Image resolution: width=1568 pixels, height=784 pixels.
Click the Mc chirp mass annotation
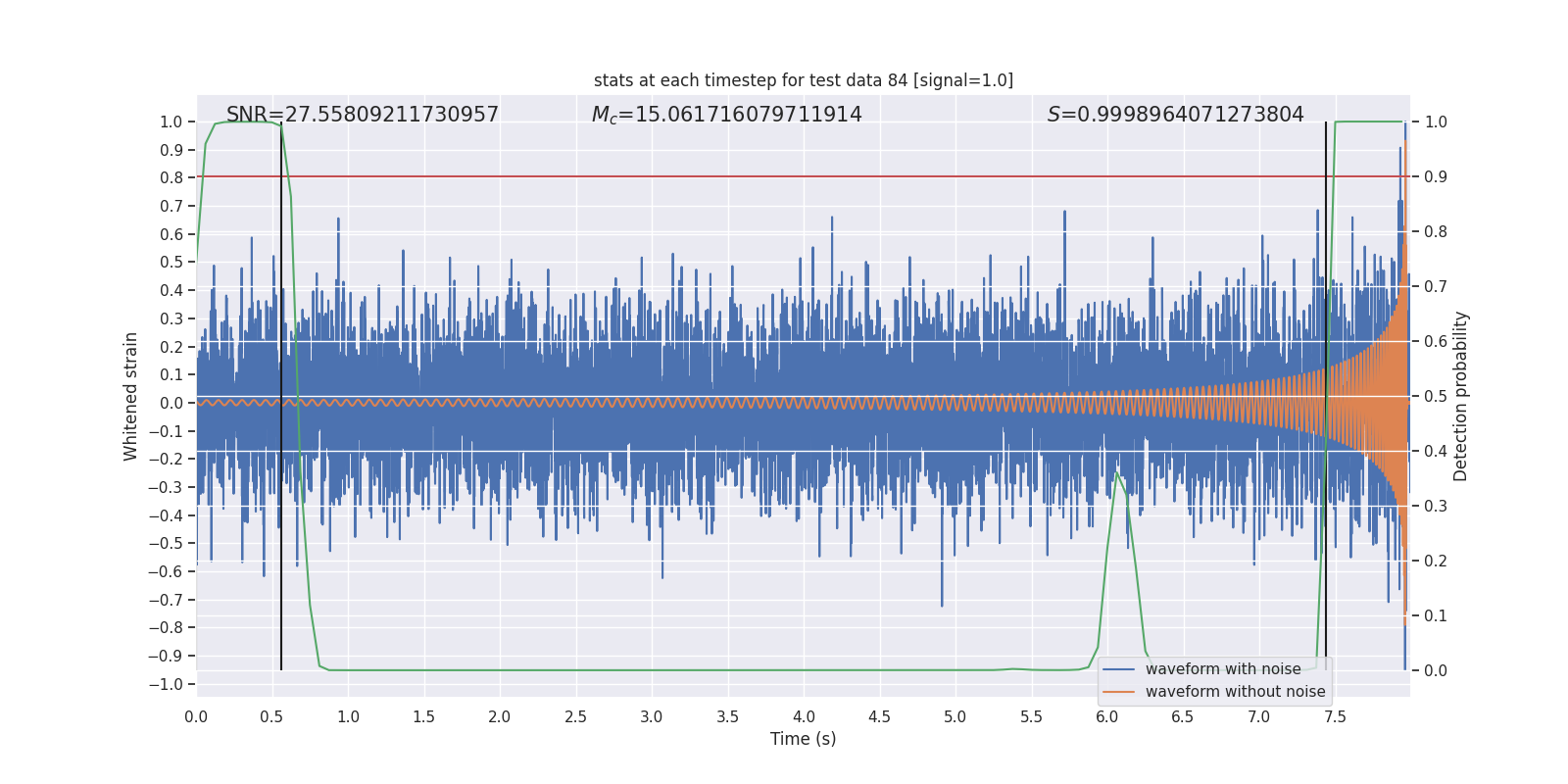pyautogui.click(x=726, y=115)
